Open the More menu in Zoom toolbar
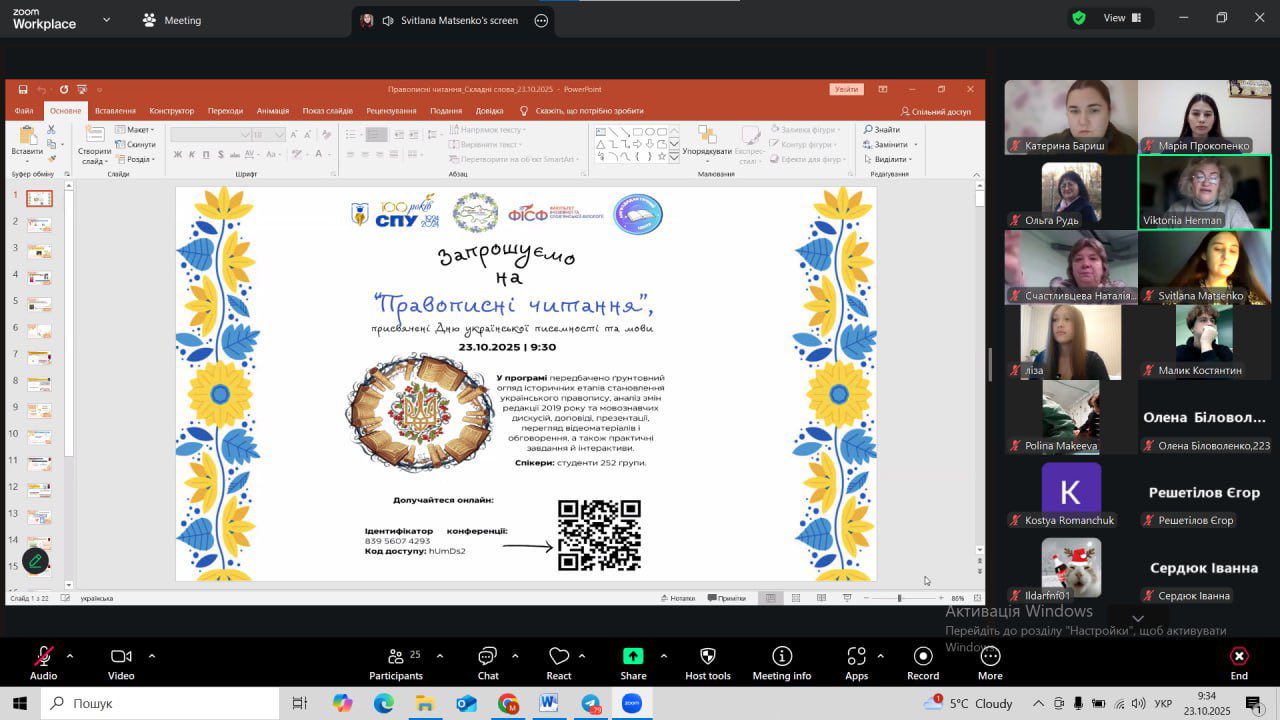This screenshot has width=1280, height=720. coord(990,663)
